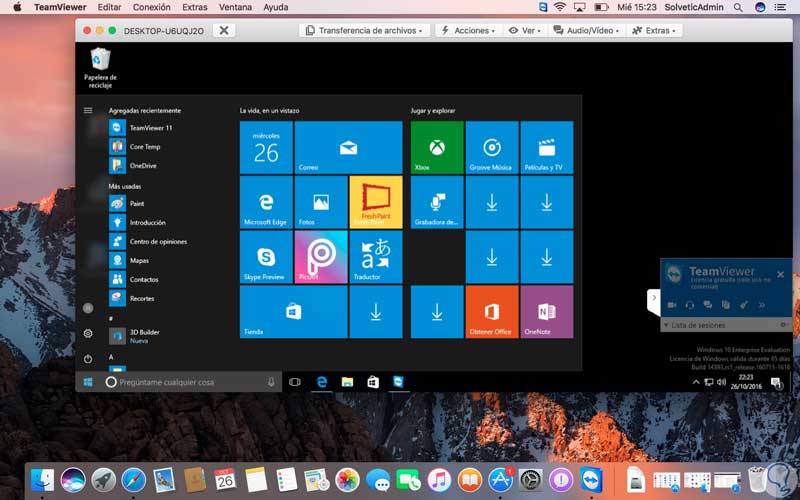Screen dimensions: 800x500
Task: Open the OneNote tile
Action: coord(546,312)
